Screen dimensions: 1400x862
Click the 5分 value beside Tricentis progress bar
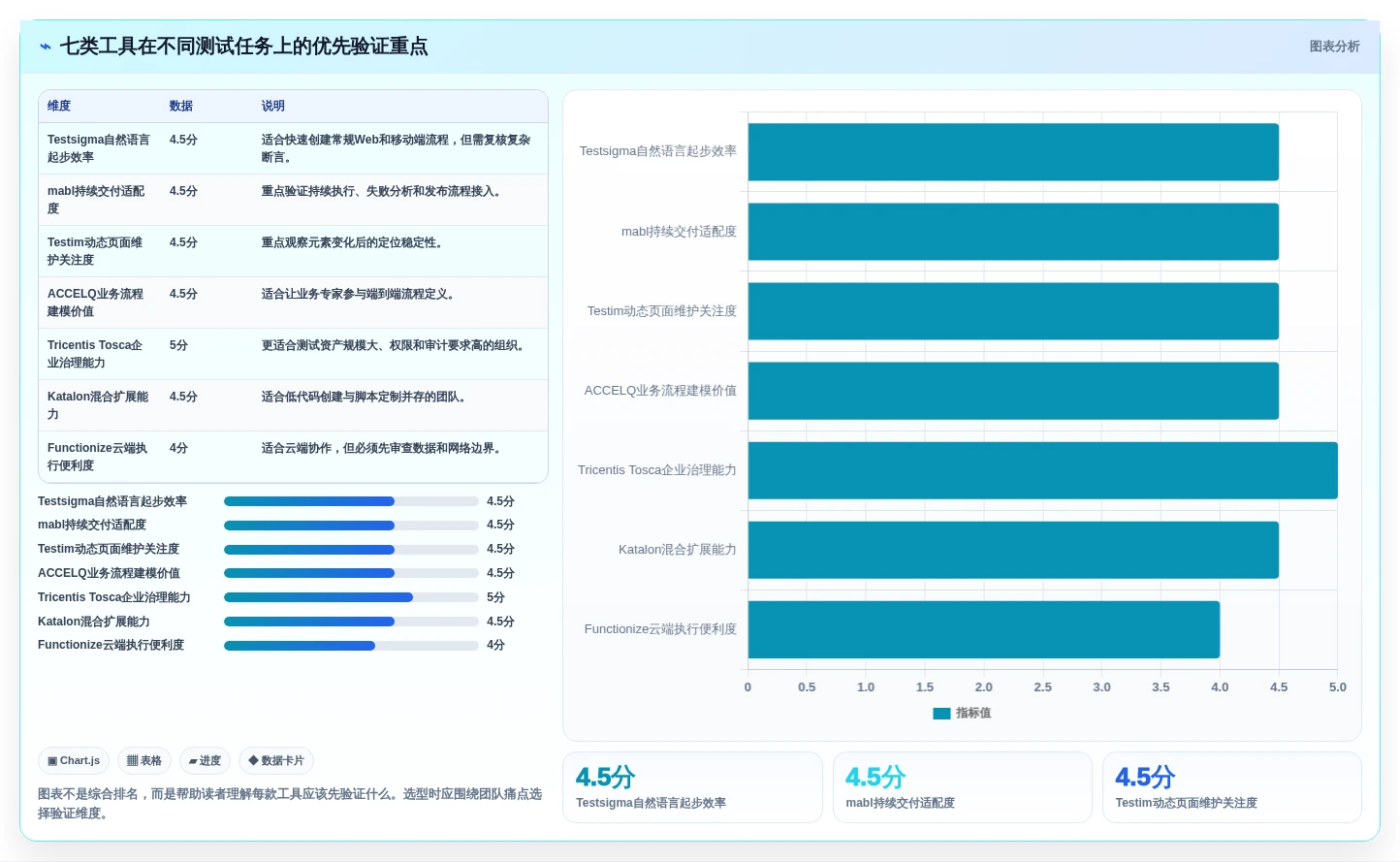495,597
